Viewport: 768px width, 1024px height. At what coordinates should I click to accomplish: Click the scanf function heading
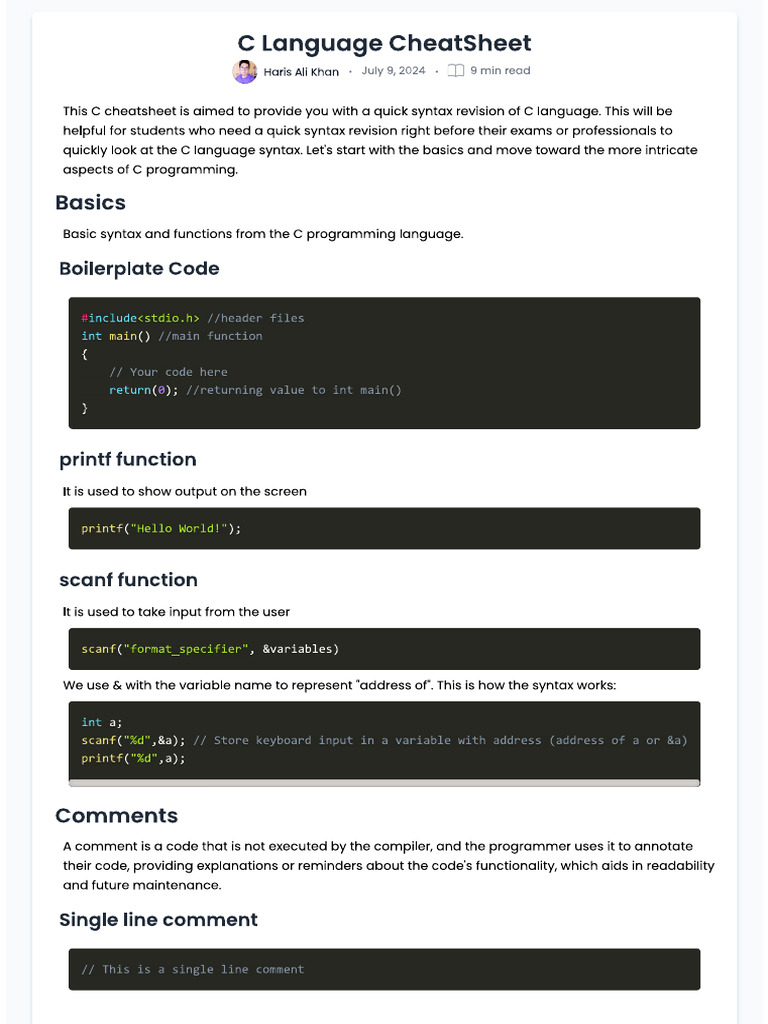coord(129,580)
